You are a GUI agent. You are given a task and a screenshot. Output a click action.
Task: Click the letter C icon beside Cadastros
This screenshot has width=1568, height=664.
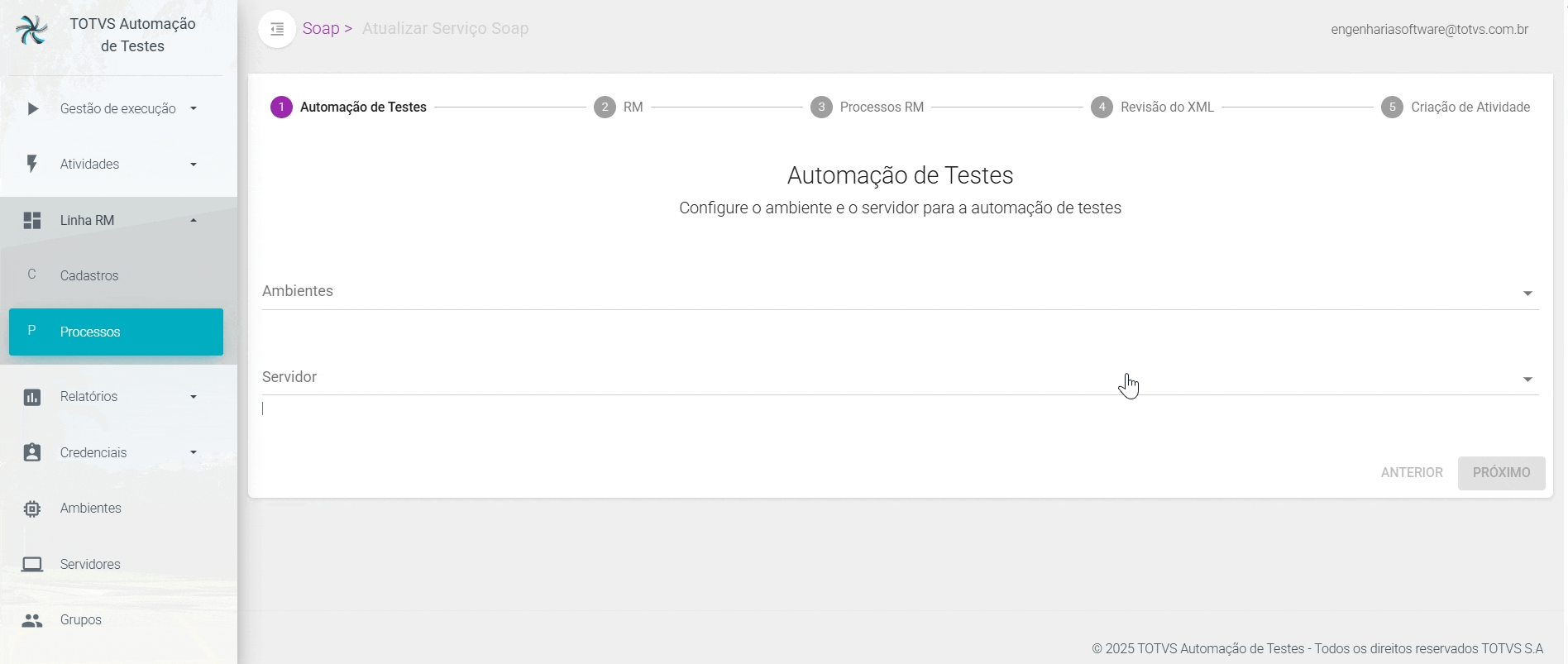tap(32, 275)
